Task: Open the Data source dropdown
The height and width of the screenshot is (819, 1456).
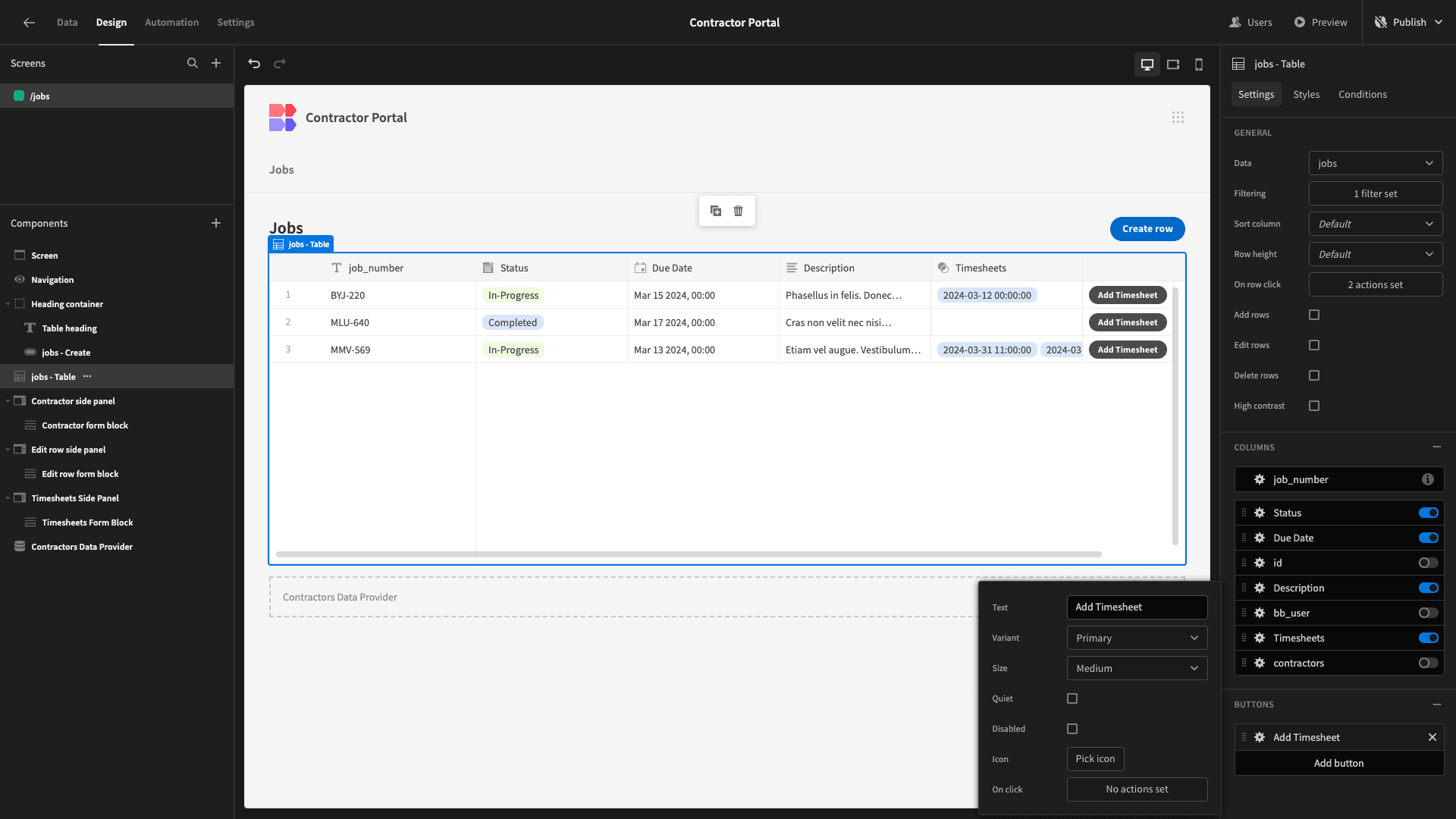Action: point(1376,164)
